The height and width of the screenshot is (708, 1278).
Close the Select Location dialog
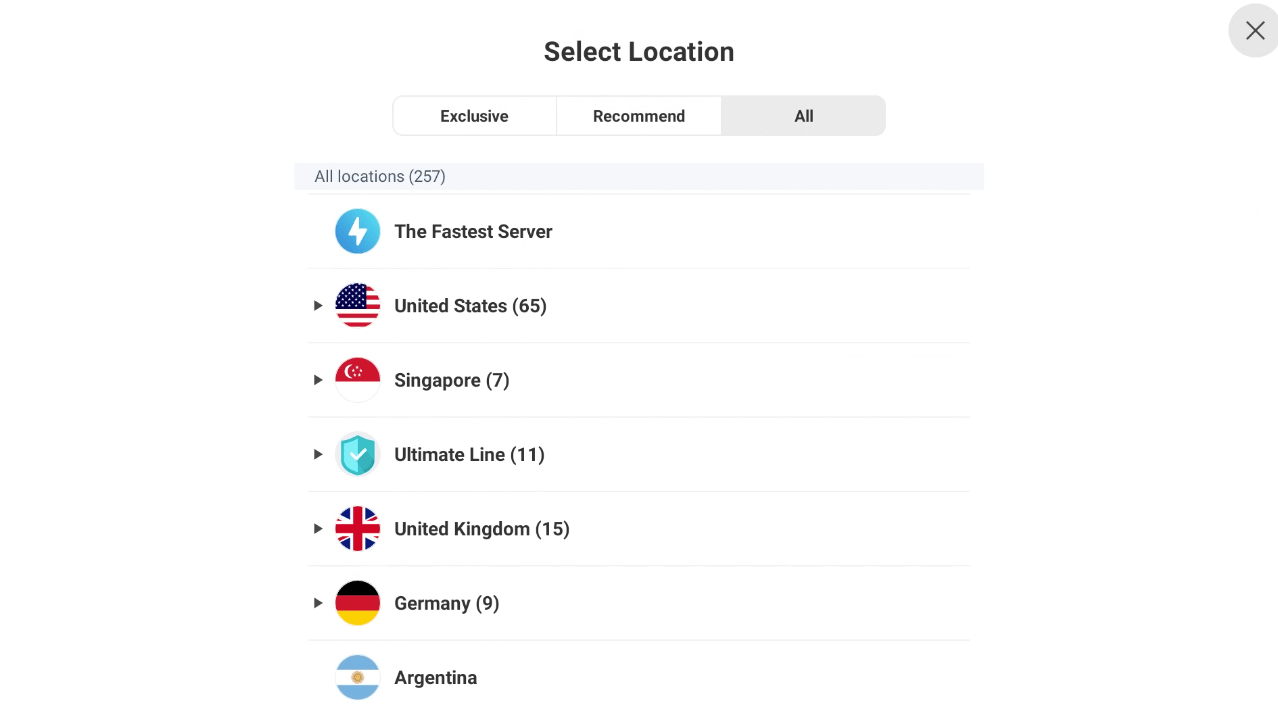pyautogui.click(x=1255, y=31)
